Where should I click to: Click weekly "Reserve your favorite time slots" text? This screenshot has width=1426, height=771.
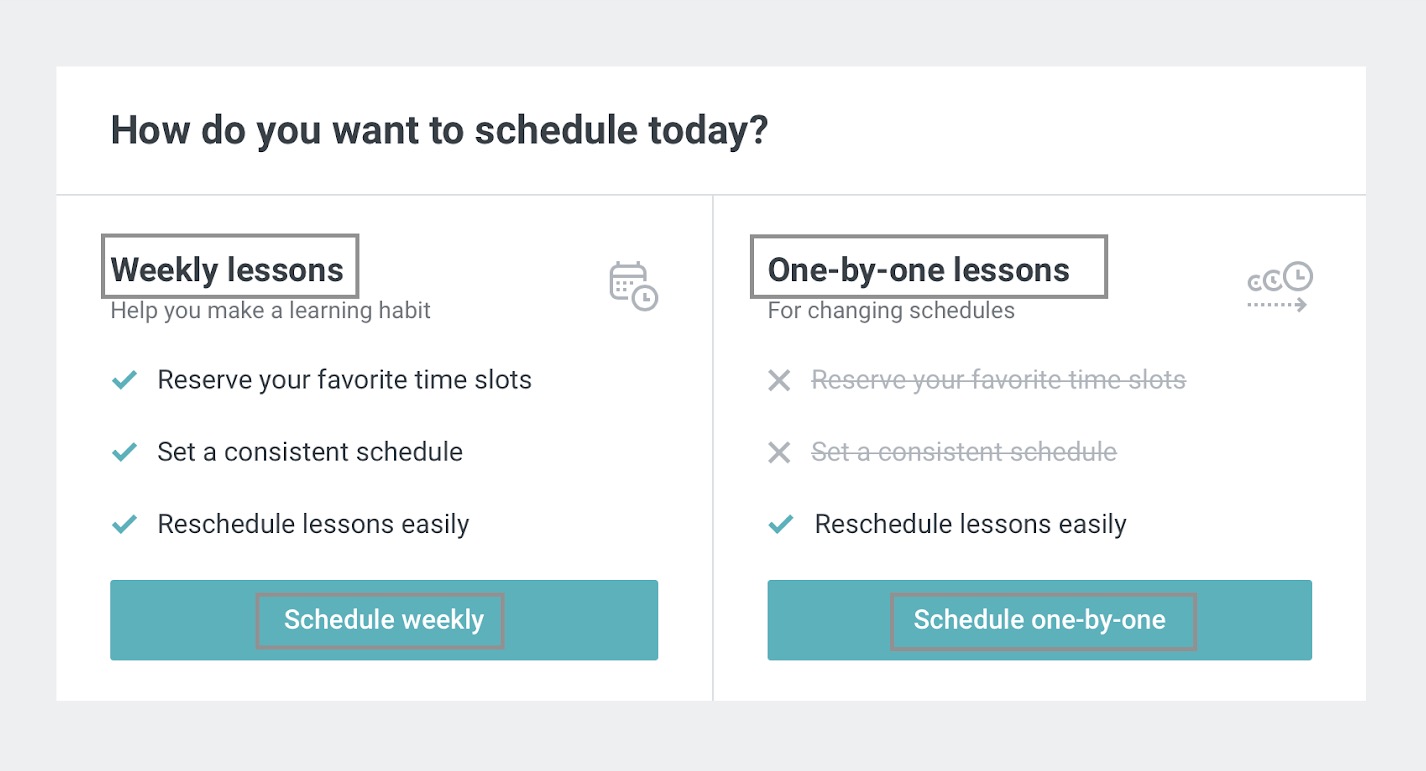pos(344,380)
